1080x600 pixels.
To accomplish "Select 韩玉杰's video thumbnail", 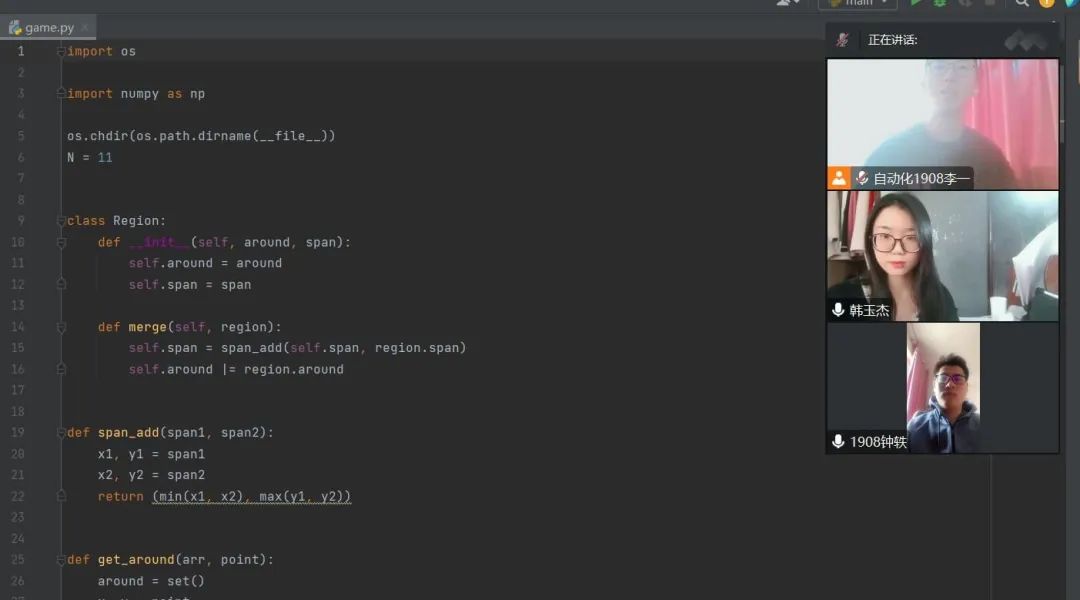I will coord(942,255).
